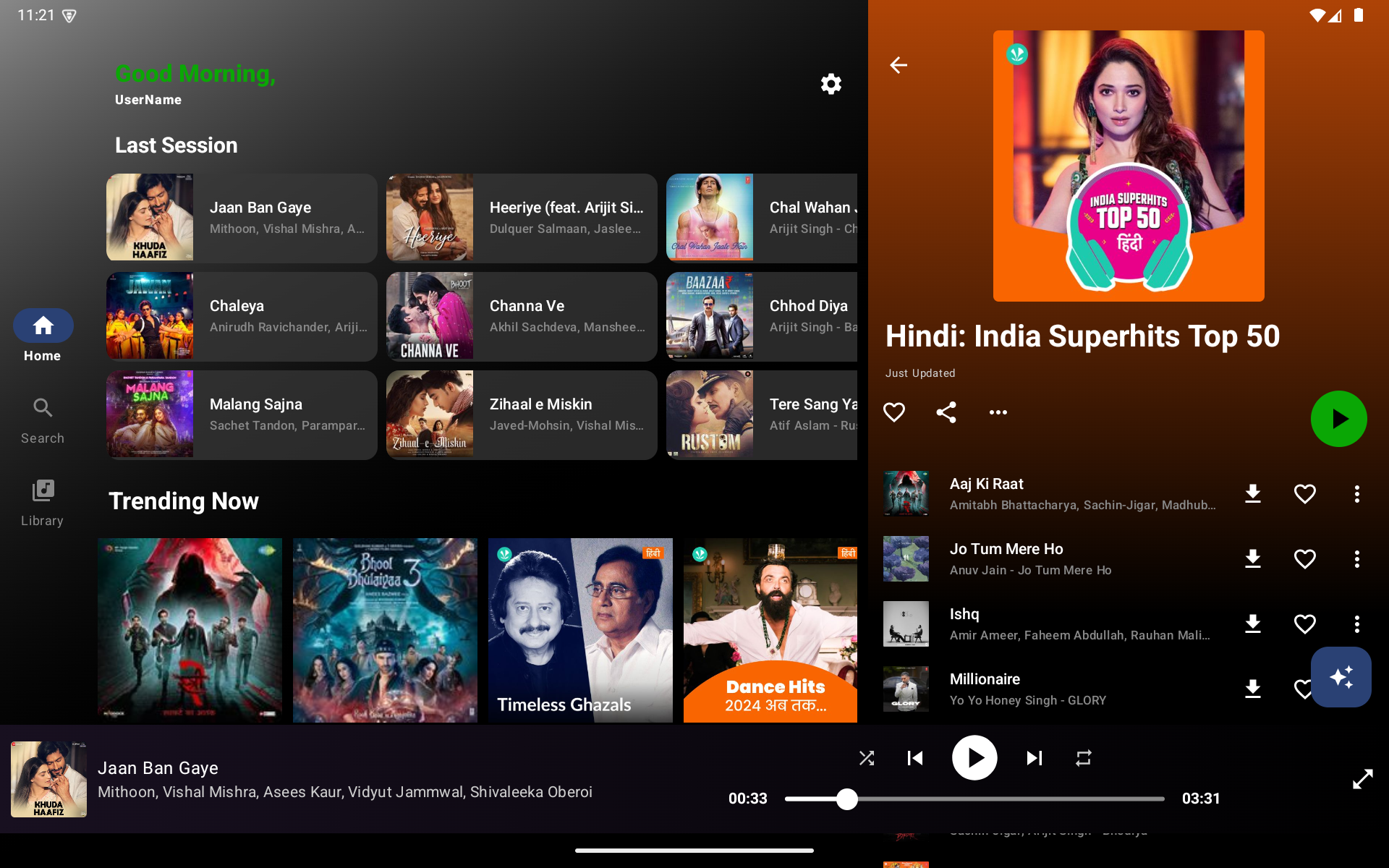Image resolution: width=1389 pixels, height=868 pixels.
Task: Open the AI assistant sparkle button
Action: 1341,677
